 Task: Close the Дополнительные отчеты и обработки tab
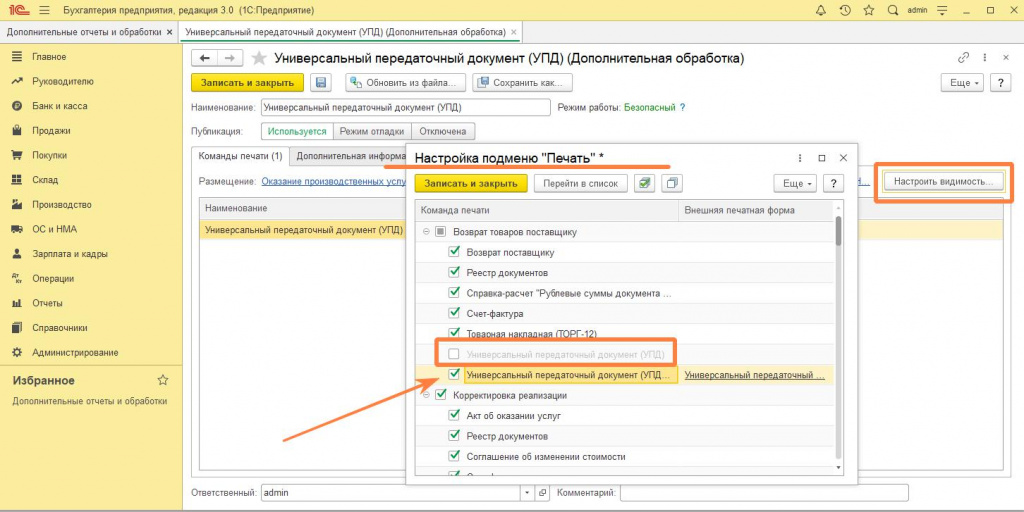tap(170, 31)
